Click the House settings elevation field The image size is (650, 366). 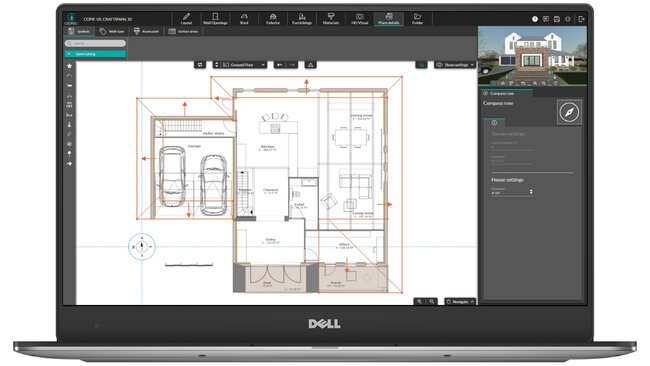[512, 192]
